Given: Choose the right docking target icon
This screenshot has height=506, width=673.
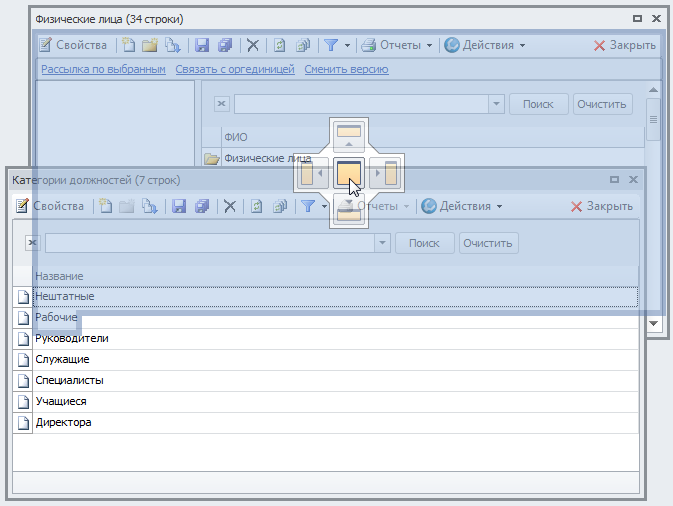Looking at the screenshot, I should click(387, 173).
